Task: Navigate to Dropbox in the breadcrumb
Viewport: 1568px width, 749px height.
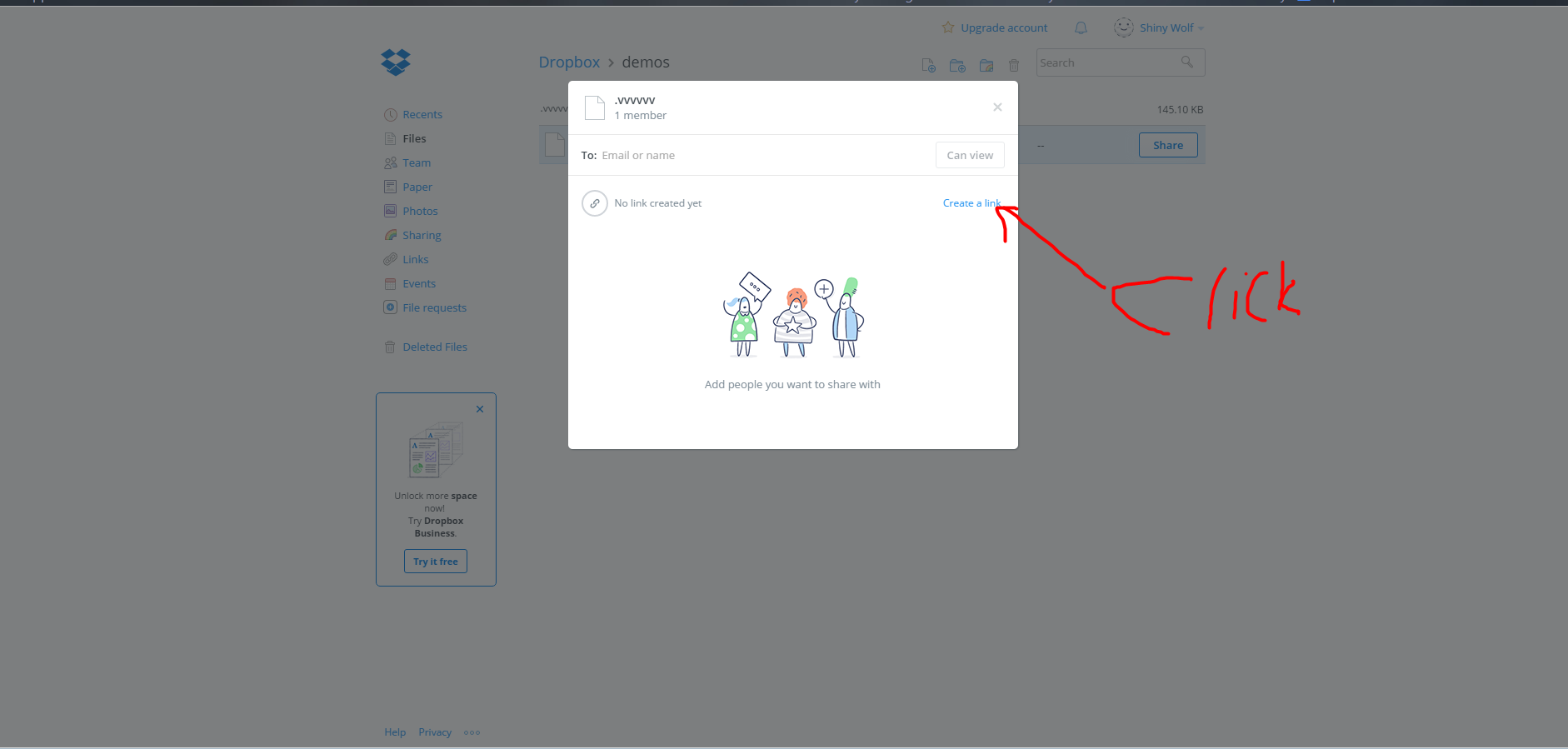Action: [569, 62]
